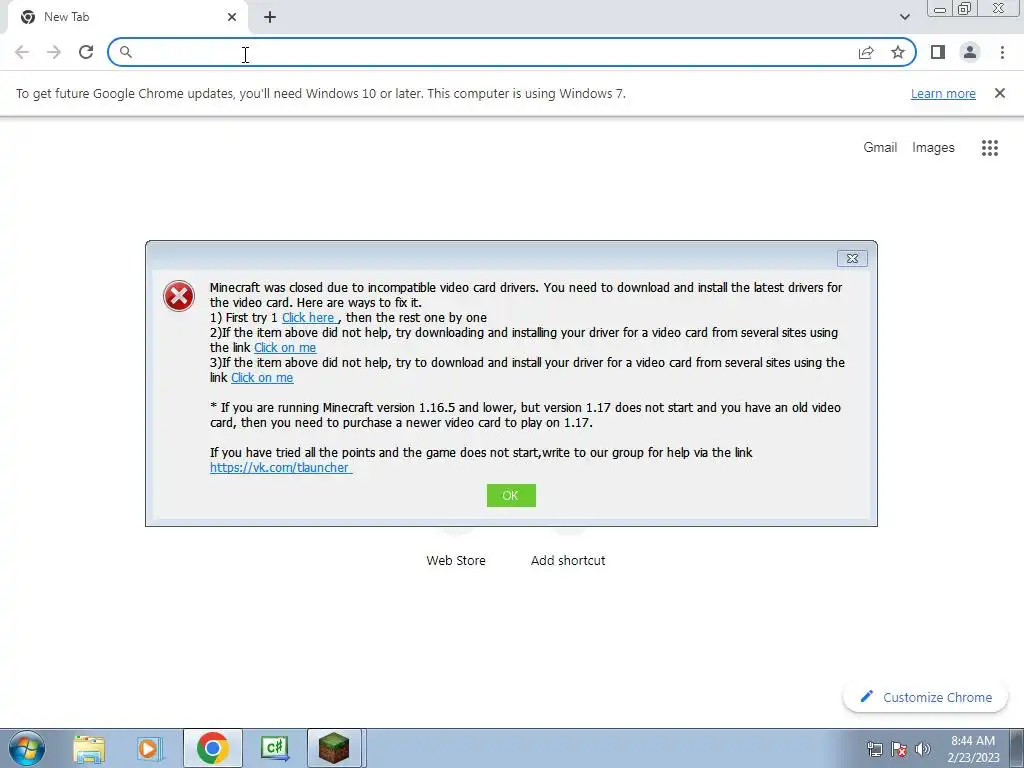Open Chrome three-dot menu

[1002, 52]
